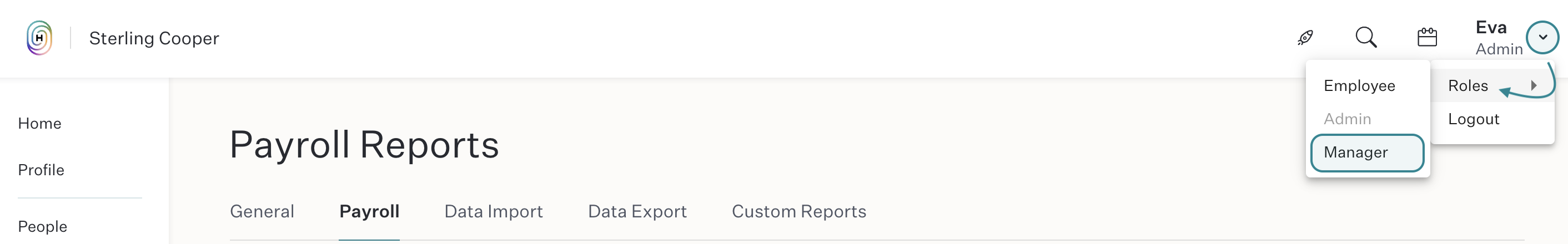Select Roles in the user menu
The height and width of the screenshot is (244, 1568).
coord(1468,86)
